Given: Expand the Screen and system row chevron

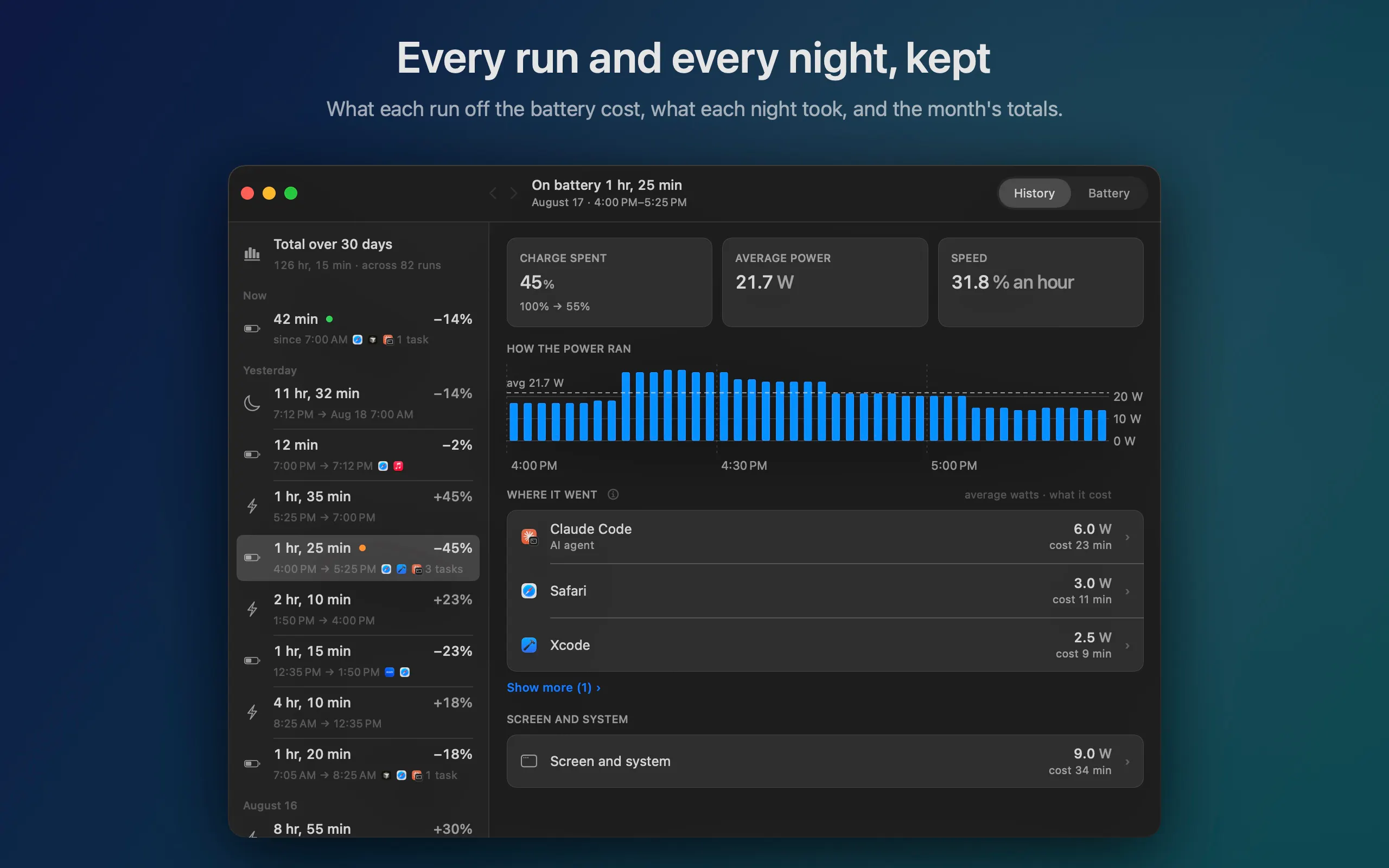Looking at the screenshot, I should point(1127,762).
